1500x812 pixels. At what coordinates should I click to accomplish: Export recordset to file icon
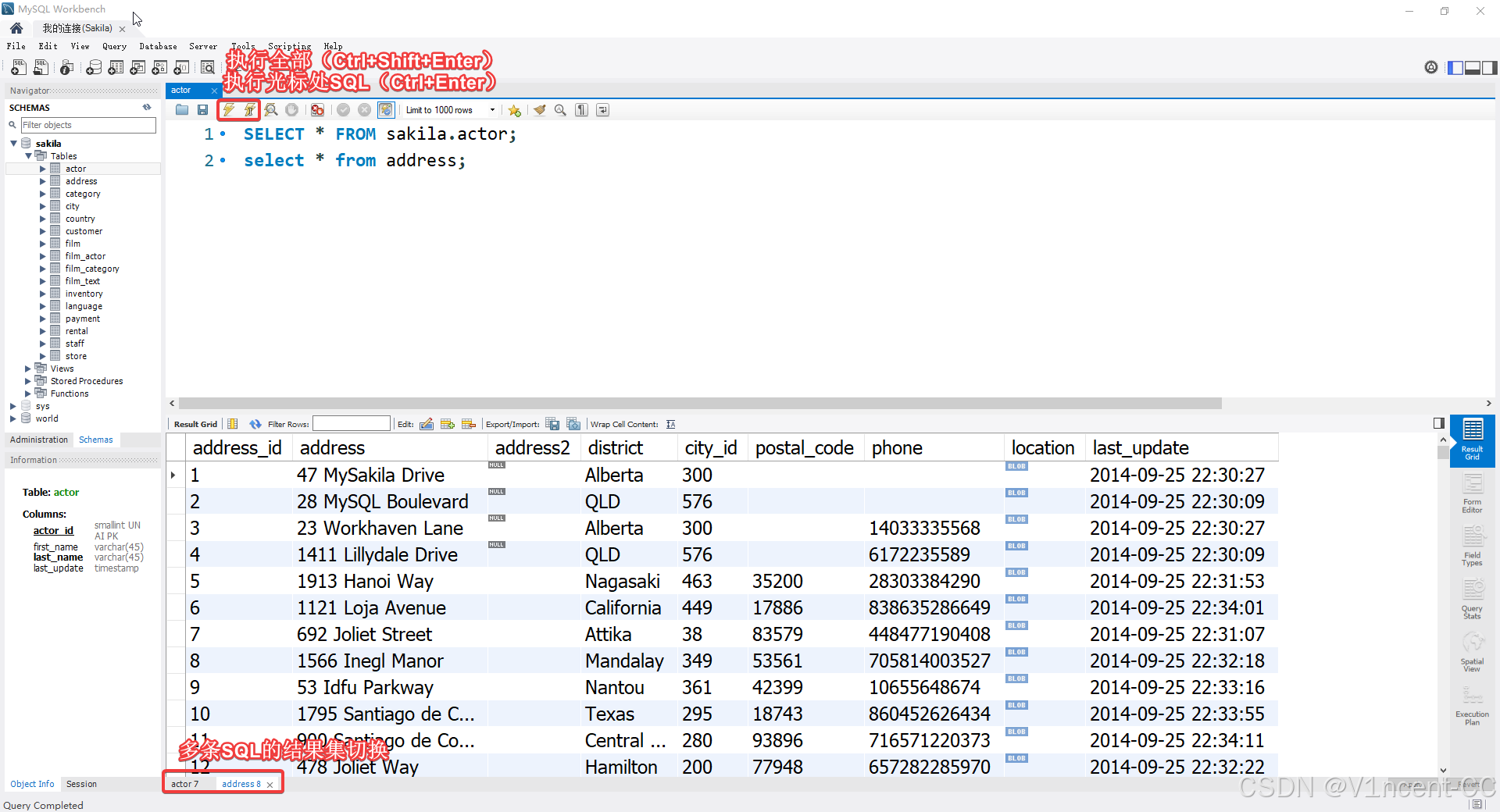tap(552, 424)
